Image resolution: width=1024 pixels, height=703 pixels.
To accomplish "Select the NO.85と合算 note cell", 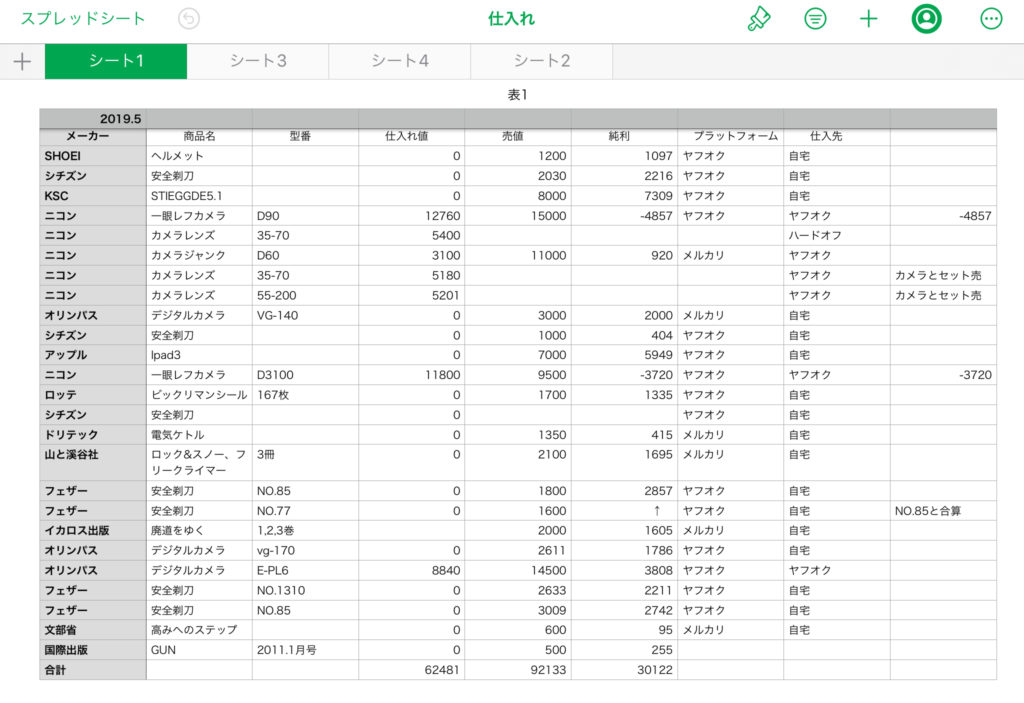I will (943, 511).
